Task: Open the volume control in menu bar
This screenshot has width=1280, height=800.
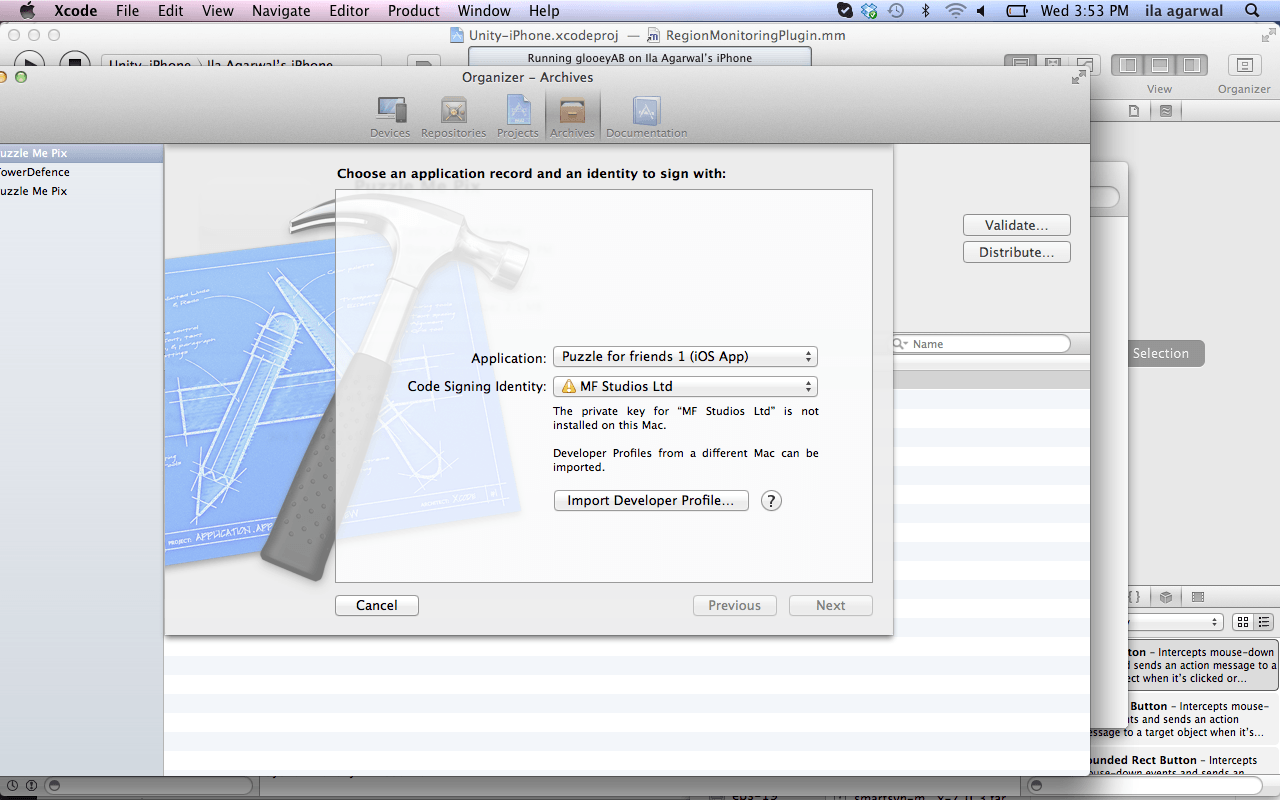Action: tap(981, 11)
